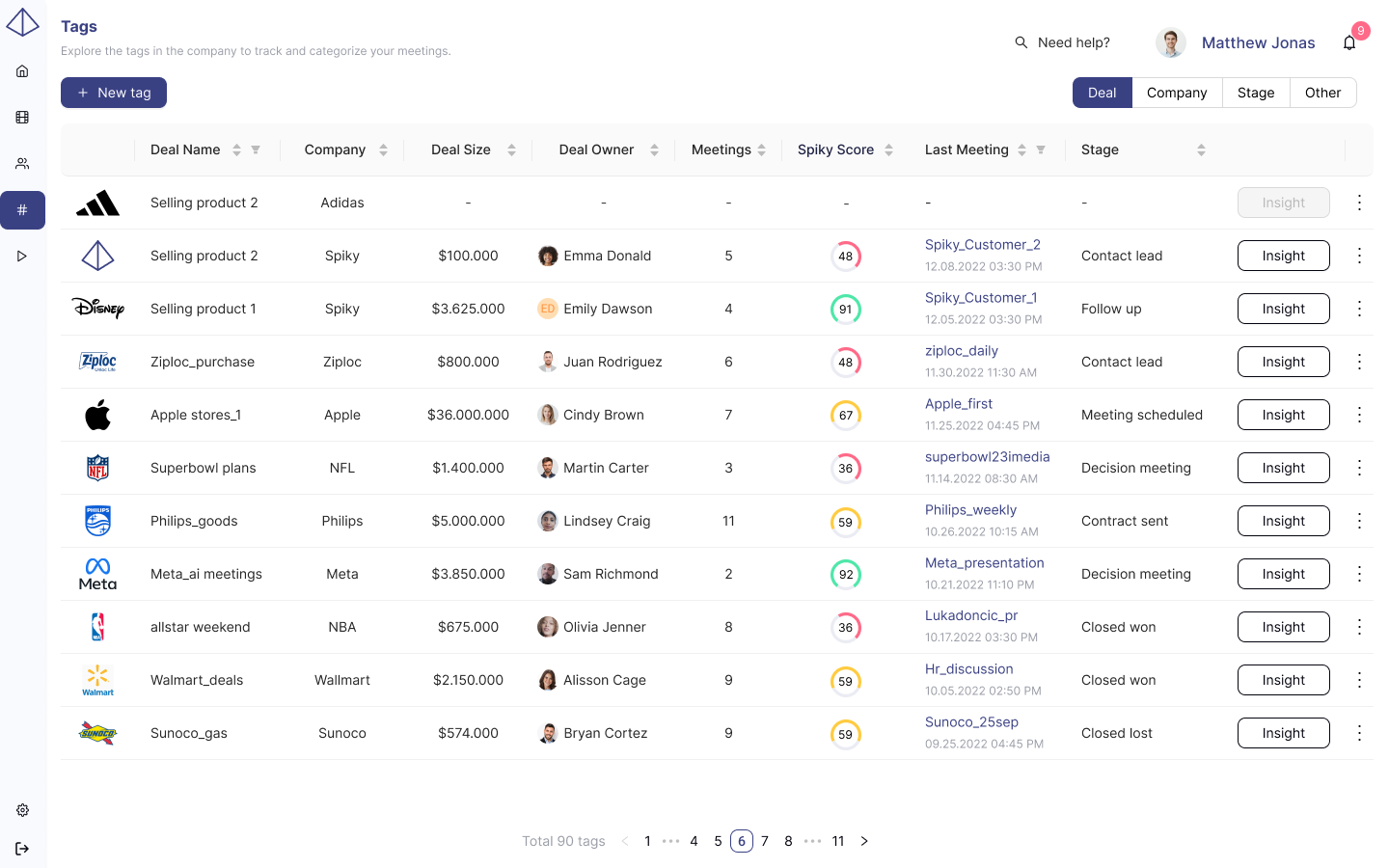Open the three-dot menu for Meta_ai meetings row
Image resolution: width=1389 pixels, height=868 pixels.
tap(1359, 574)
